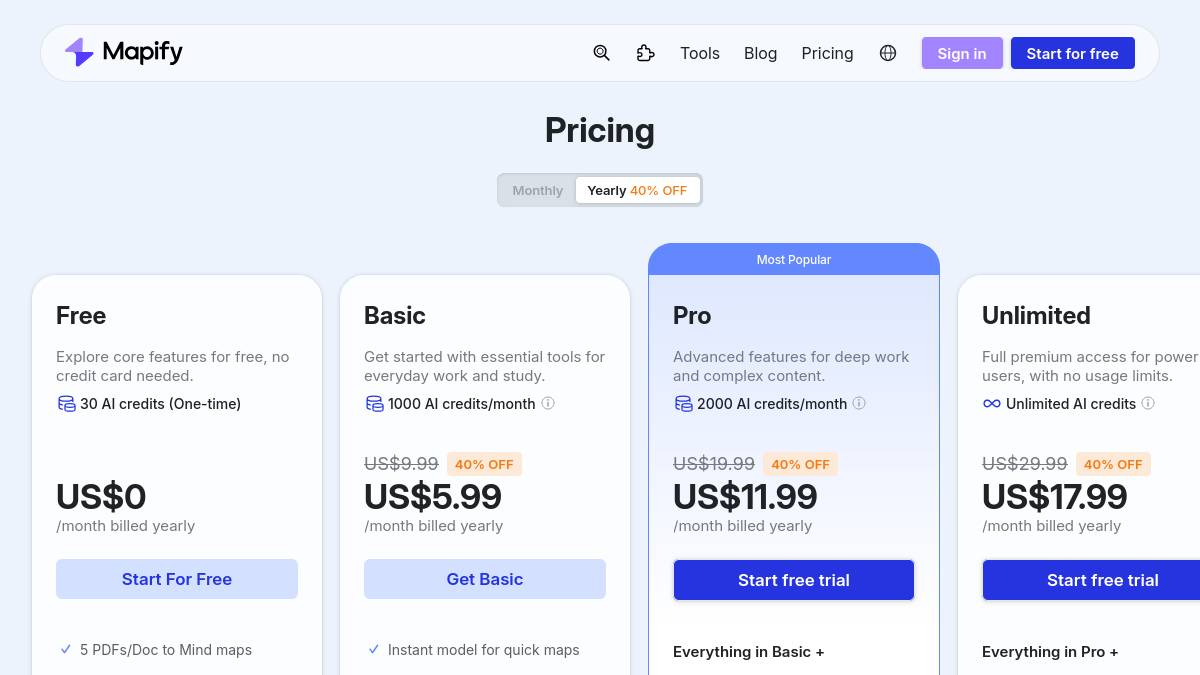
Task: Click the infinity icon in Unlimited plan
Action: 992,404
